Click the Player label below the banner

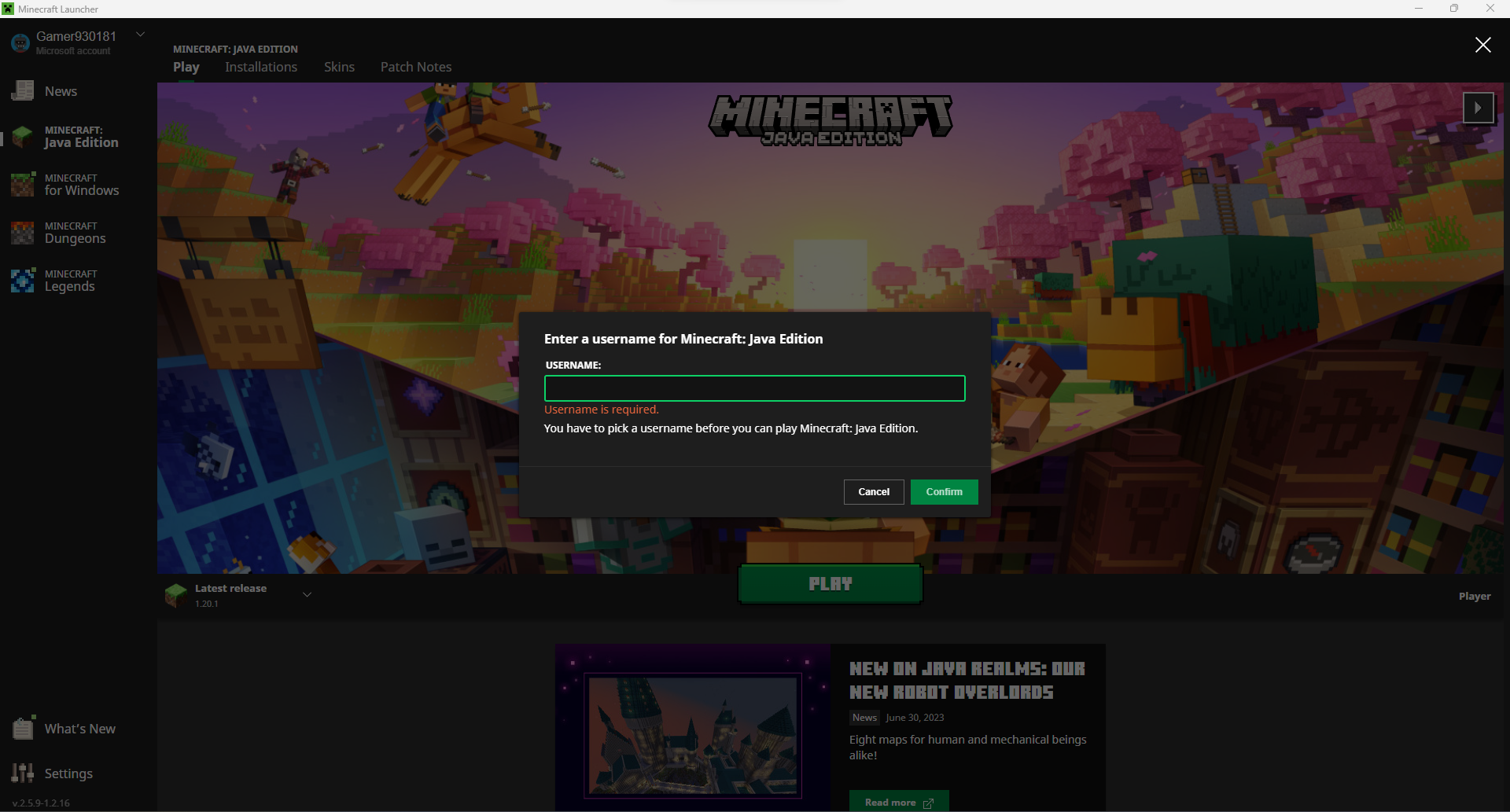[x=1475, y=597]
